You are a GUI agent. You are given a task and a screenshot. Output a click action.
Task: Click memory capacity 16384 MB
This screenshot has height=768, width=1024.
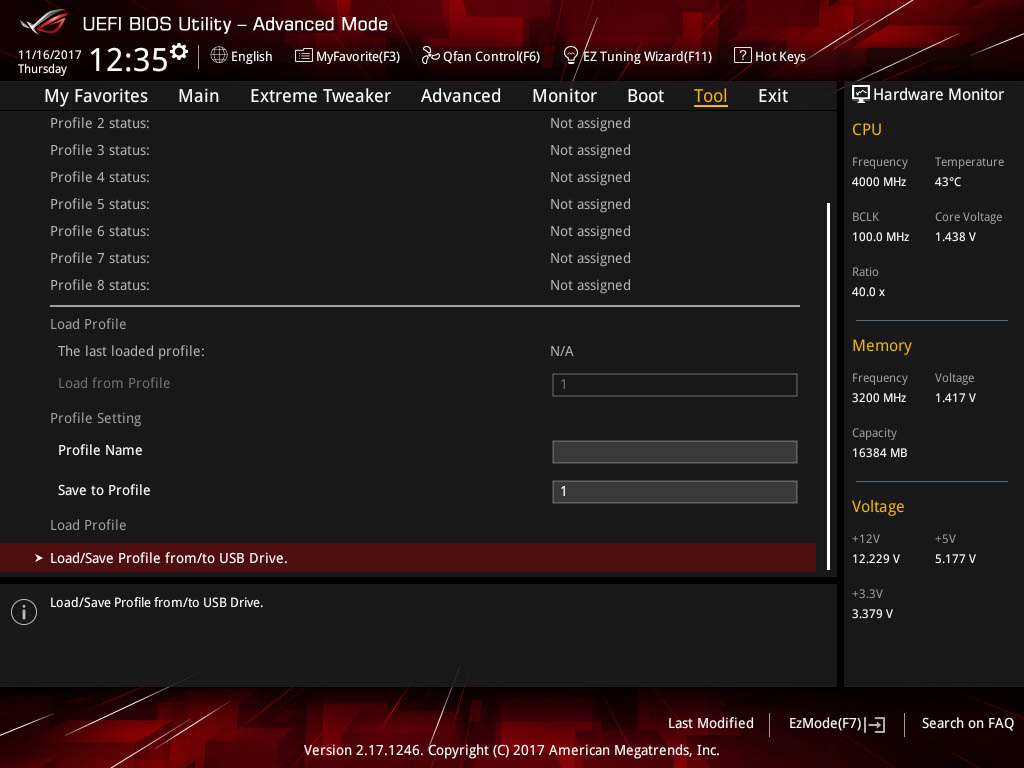pos(879,453)
